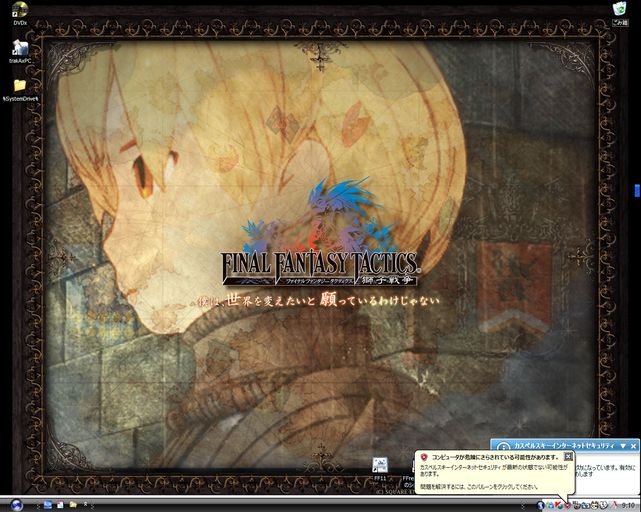Open the yellow folder quick launch icon
Viewport: 641px width, 512px height.
click(x=73, y=505)
